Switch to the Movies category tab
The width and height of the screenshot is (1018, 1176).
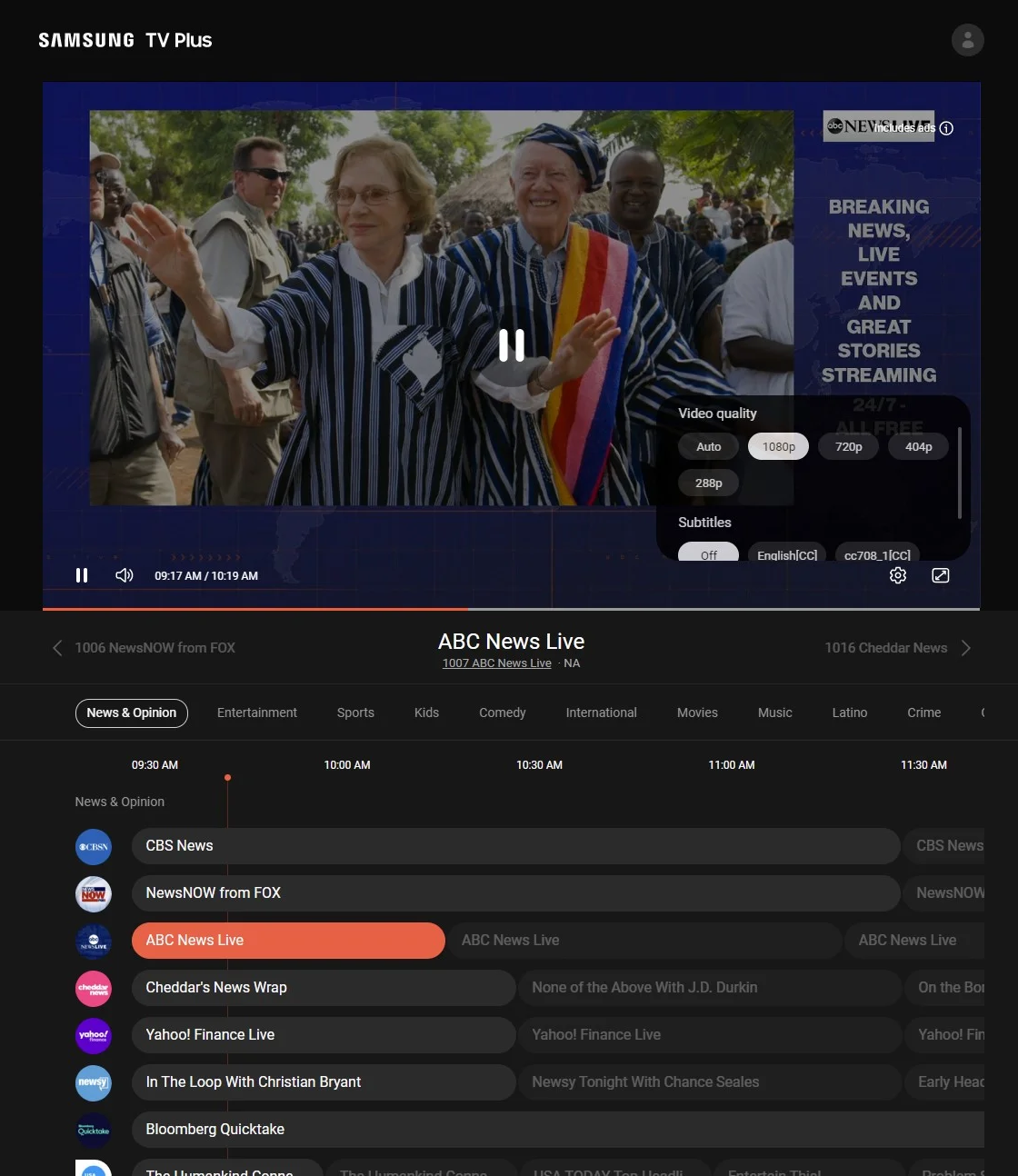point(697,713)
